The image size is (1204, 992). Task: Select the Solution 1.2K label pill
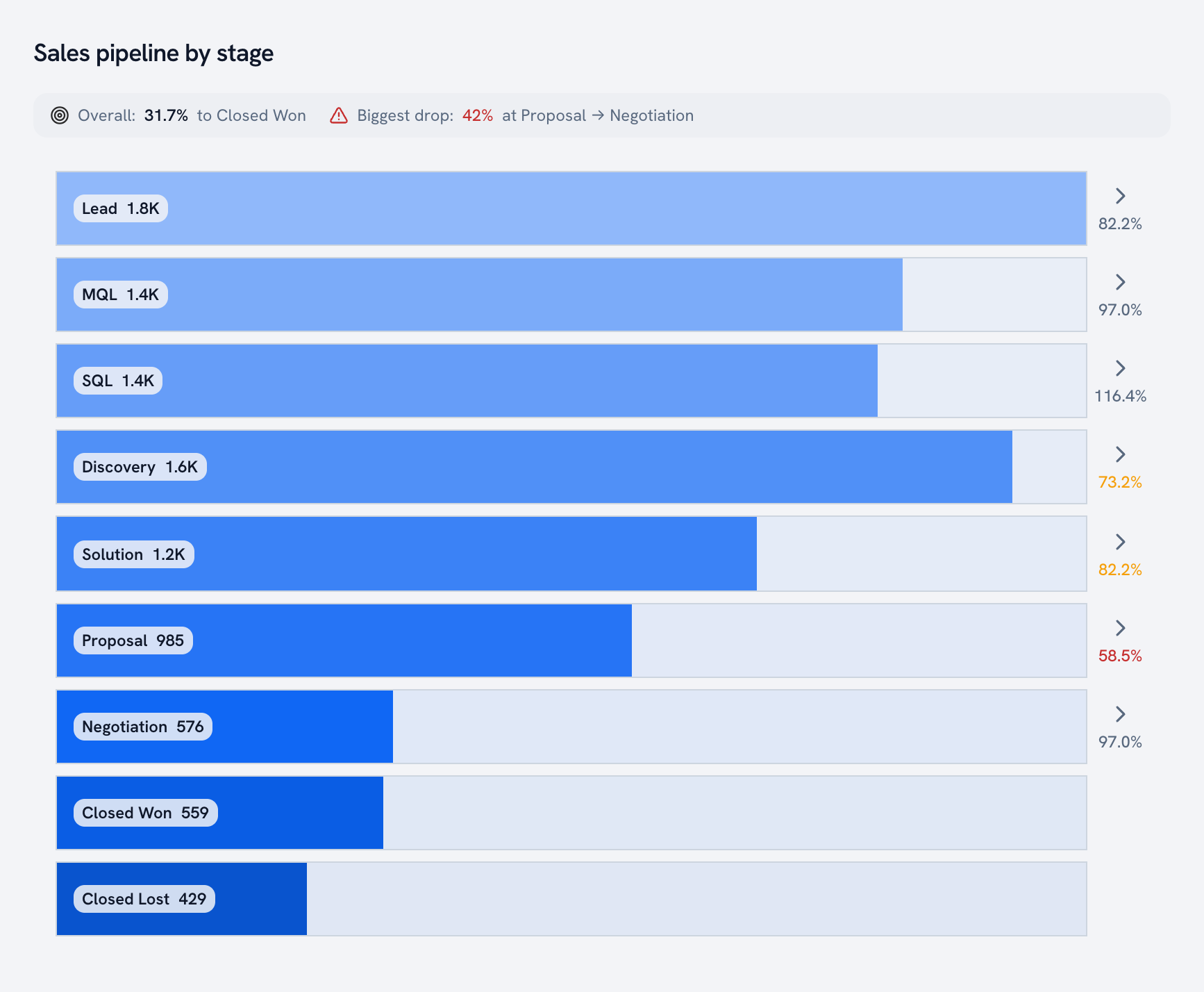pyautogui.click(x=134, y=554)
